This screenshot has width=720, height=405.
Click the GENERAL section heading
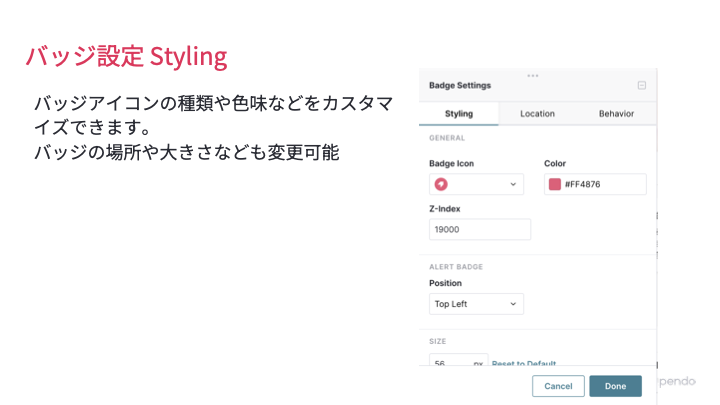click(x=447, y=138)
